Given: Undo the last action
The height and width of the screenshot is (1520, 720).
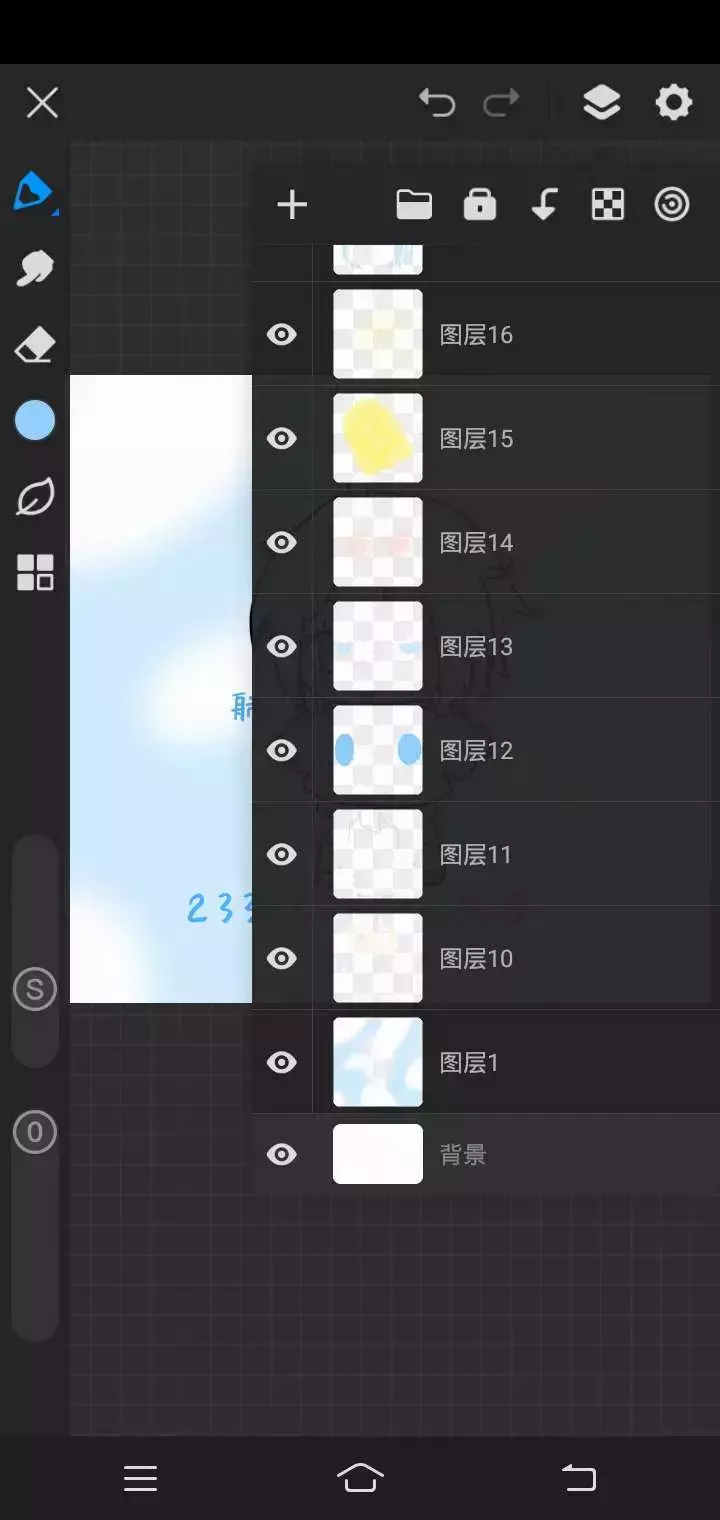Looking at the screenshot, I should [437, 102].
